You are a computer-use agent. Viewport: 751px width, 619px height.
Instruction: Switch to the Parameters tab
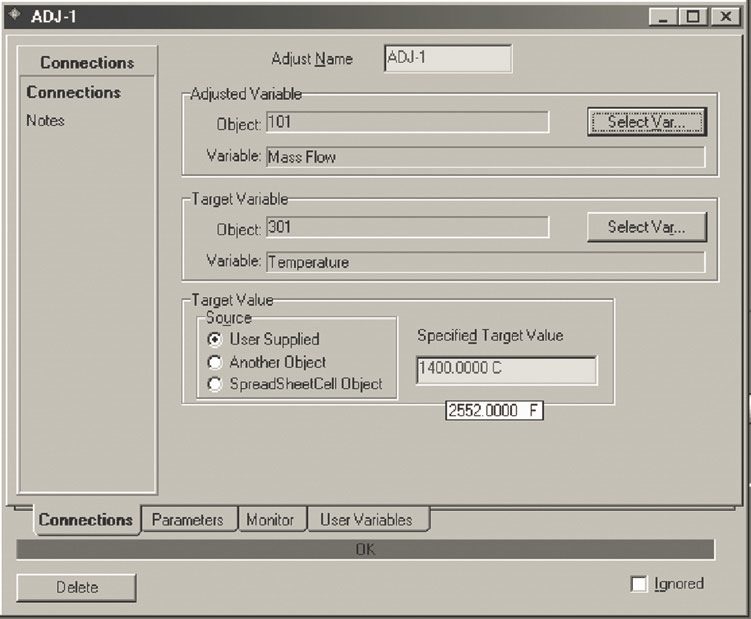pyautogui.click(x=188, y=520)
